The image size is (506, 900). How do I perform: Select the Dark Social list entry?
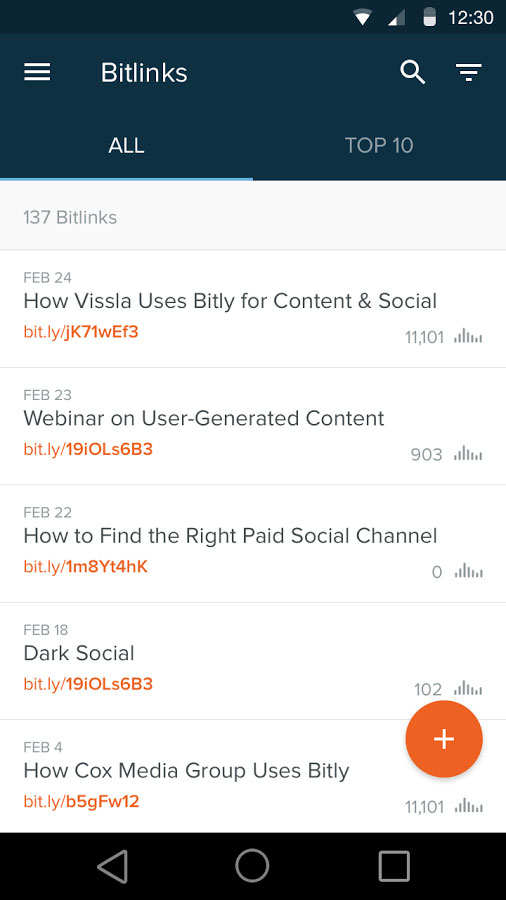pyautogui.click(x=253, y=661)
